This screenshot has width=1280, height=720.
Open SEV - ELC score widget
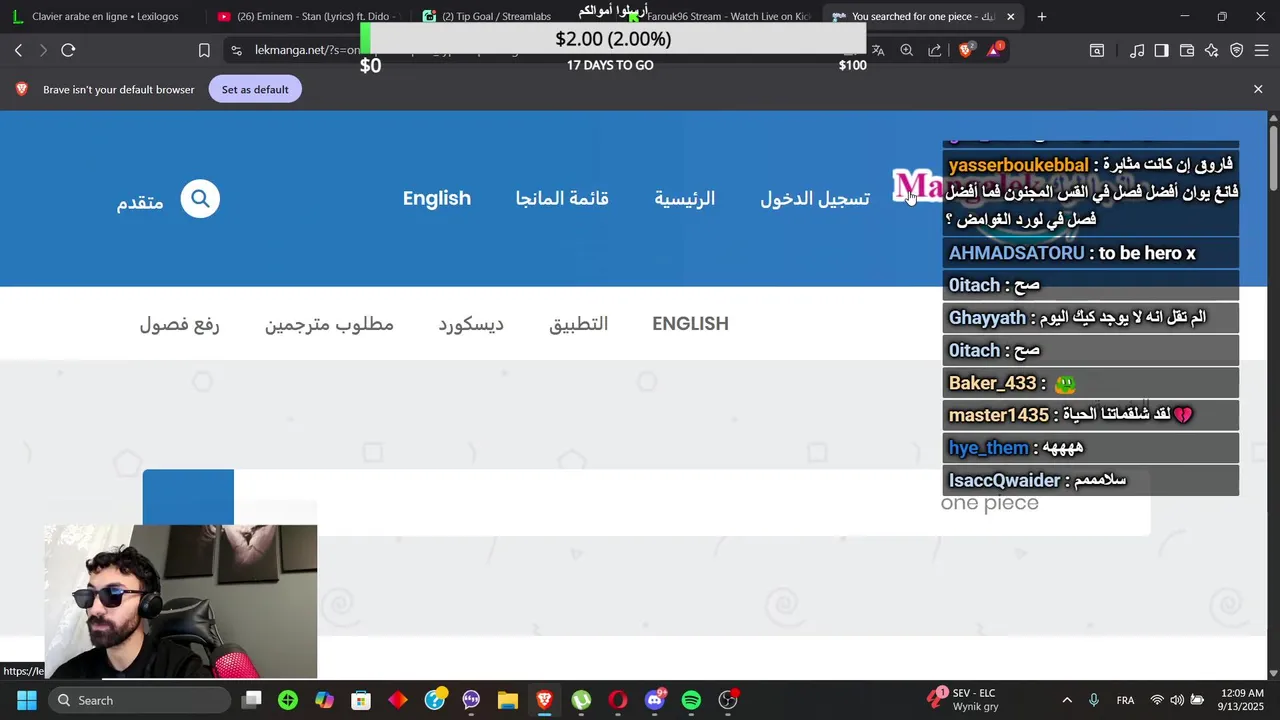(962, 700)
